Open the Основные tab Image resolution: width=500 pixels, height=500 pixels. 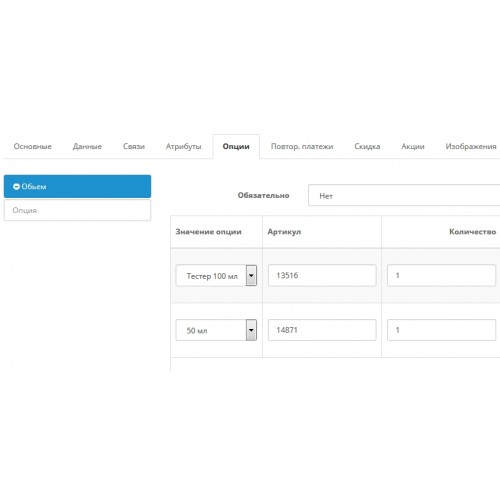click(33, 146)
